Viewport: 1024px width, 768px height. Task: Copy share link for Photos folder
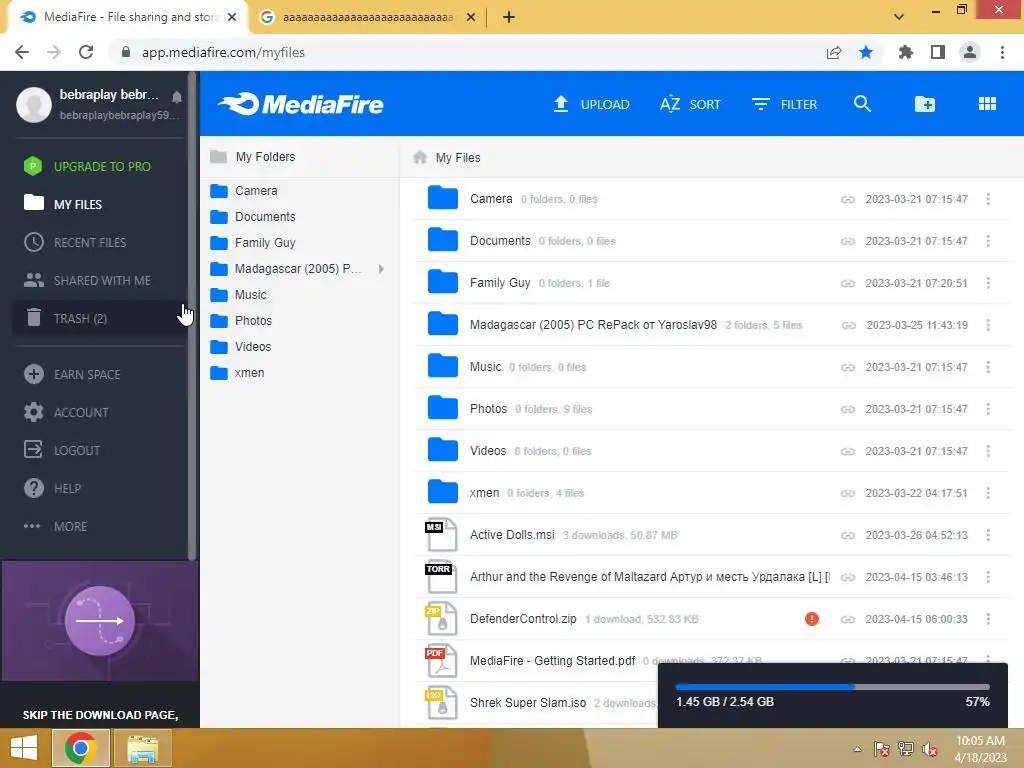pyautogui.click(x=848, y=409)
